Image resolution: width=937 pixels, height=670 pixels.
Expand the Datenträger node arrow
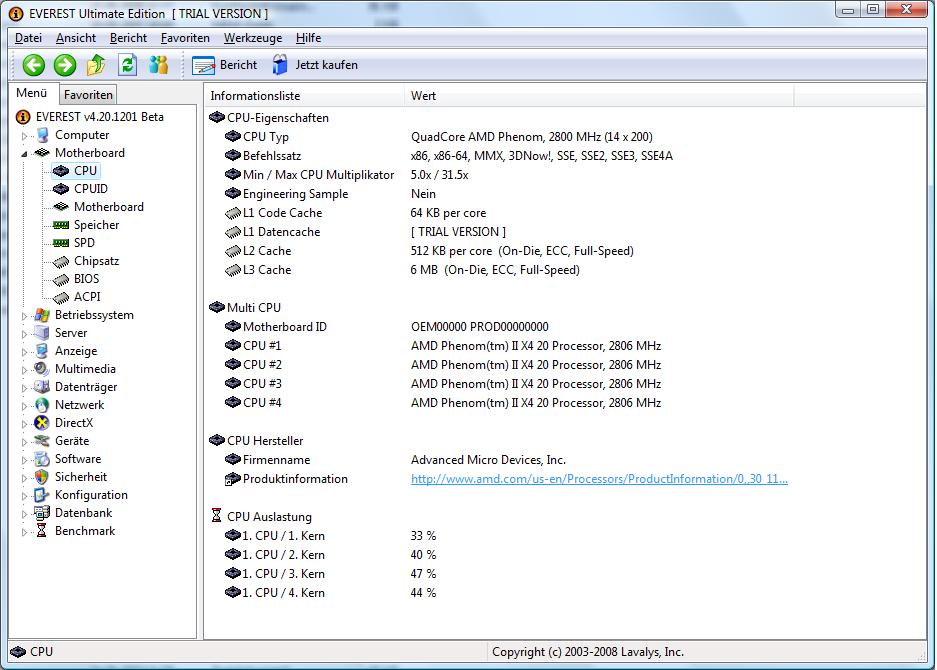25,388
